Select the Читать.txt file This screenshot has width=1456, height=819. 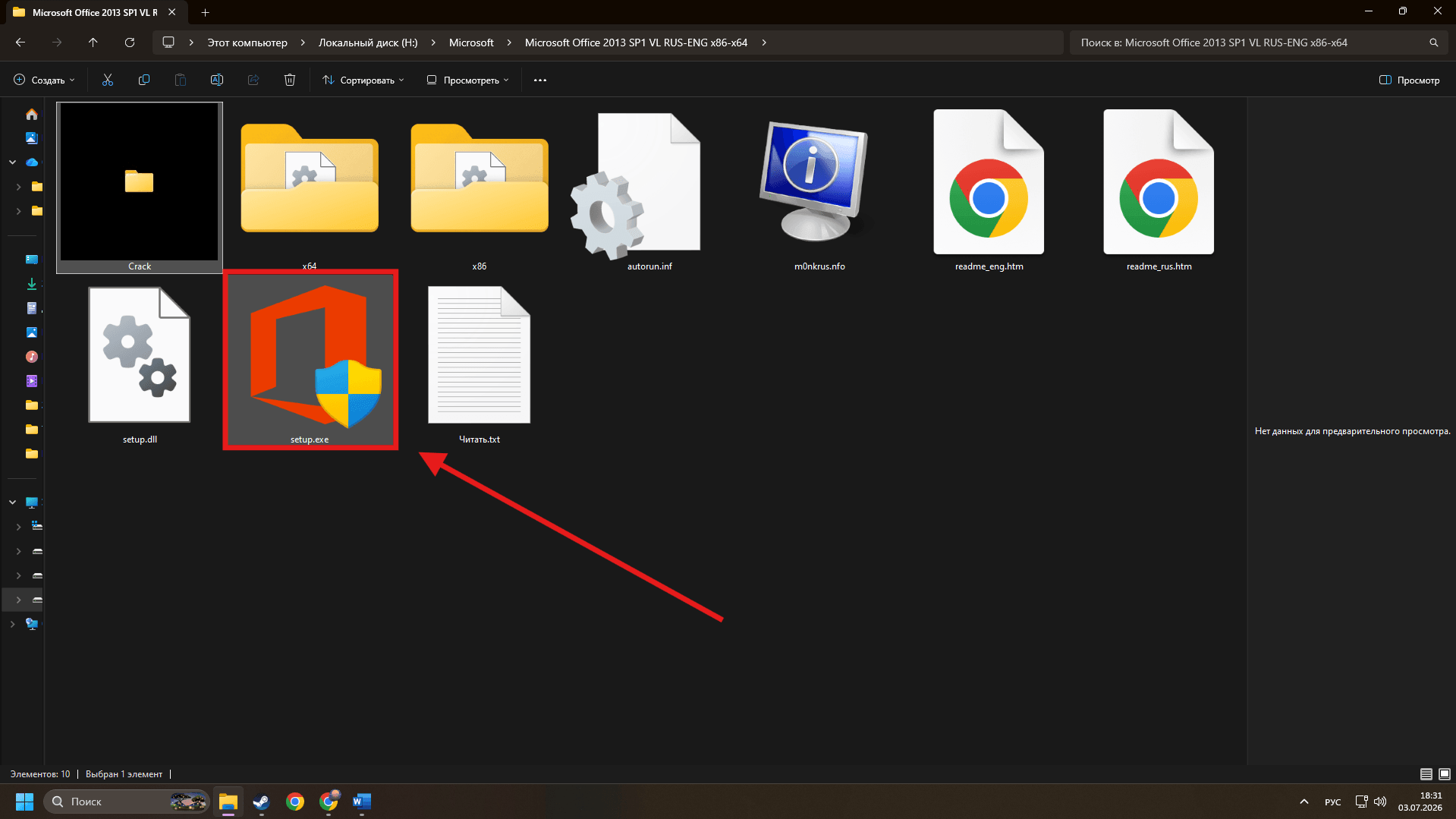click(480, 361)
